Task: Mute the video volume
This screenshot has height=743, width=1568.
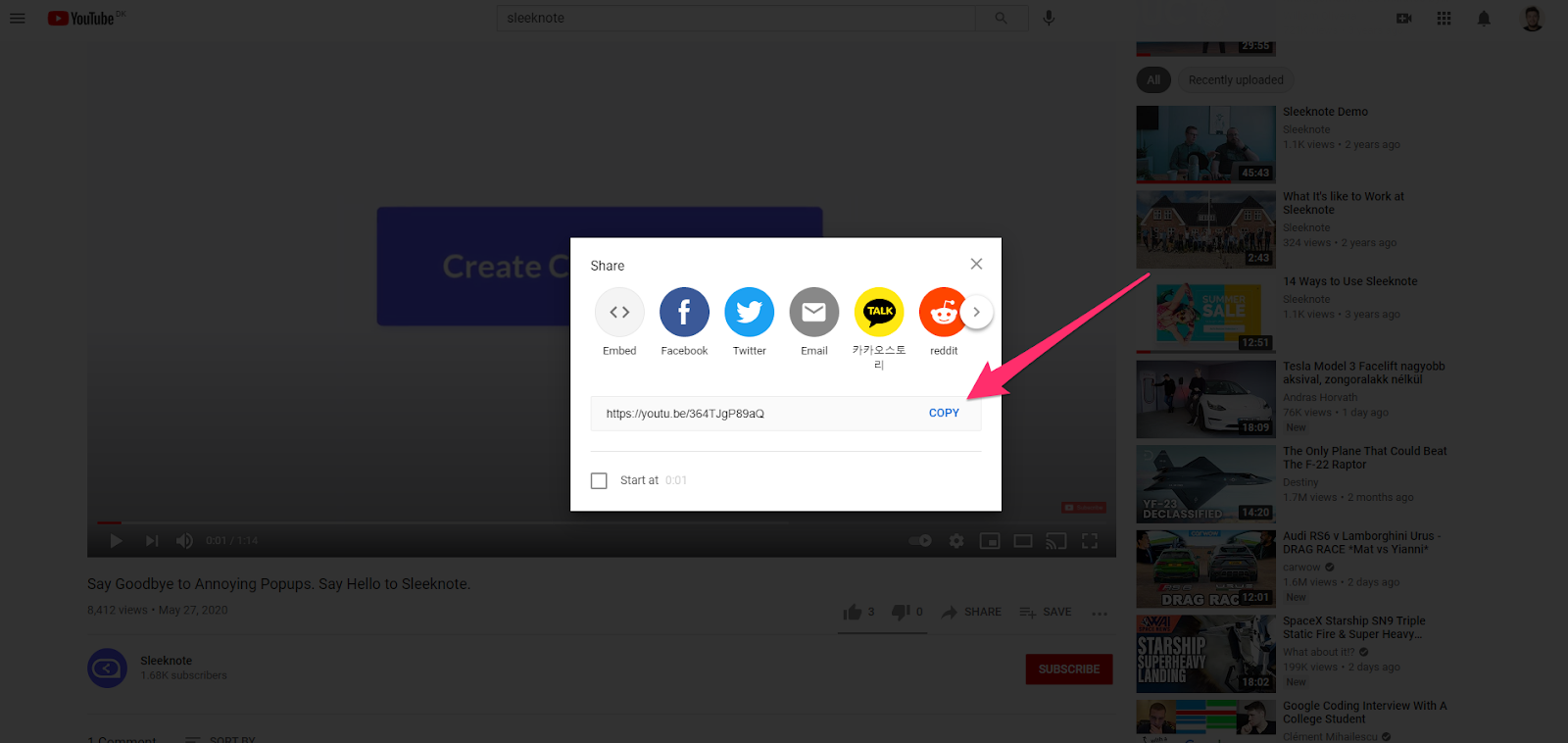Action: pos(184,541)
